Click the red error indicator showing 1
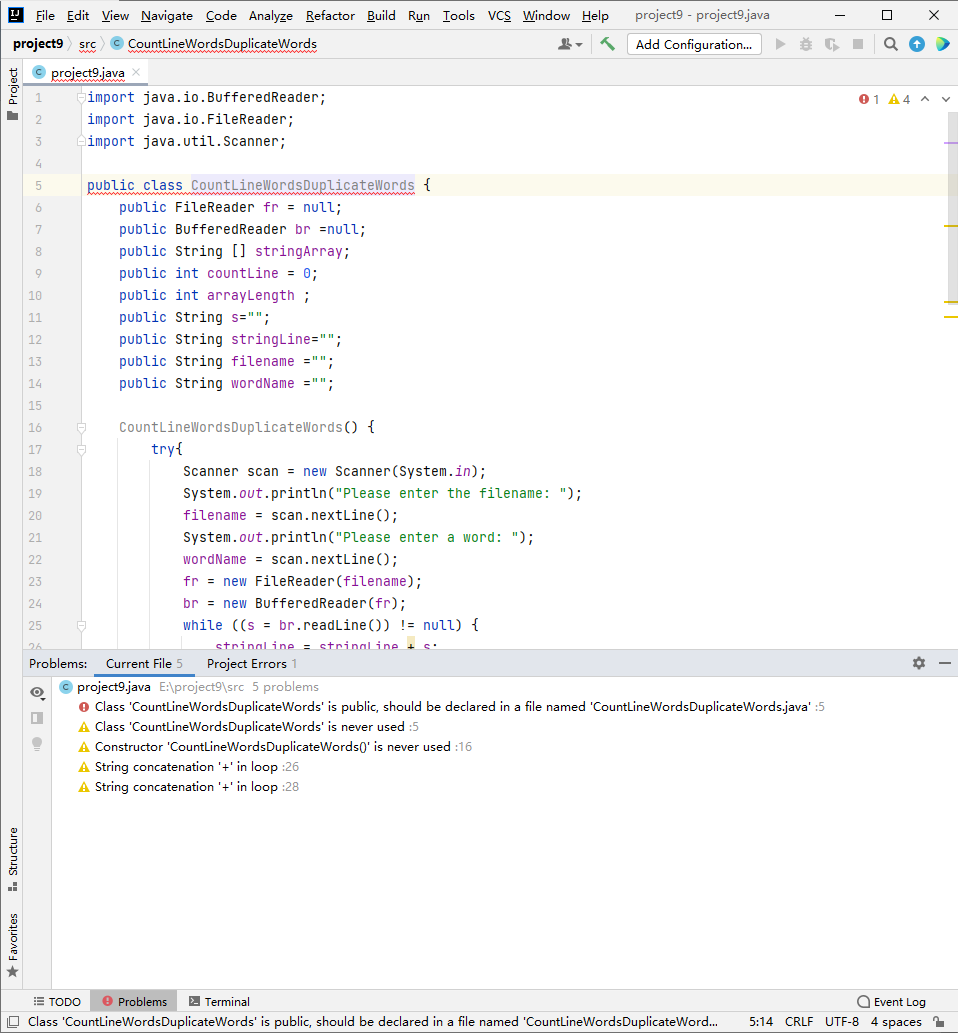958x1033 pixels. click(868, 99)
